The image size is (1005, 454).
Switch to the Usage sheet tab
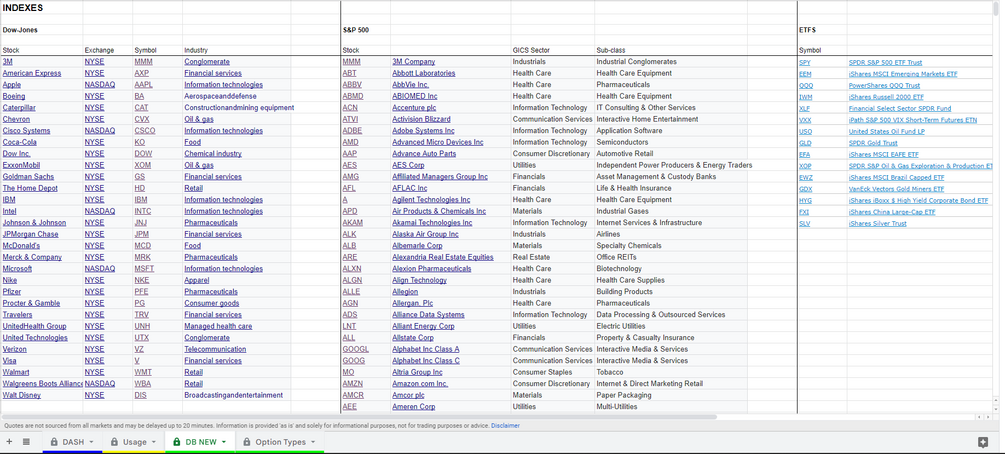click(135, 442)
